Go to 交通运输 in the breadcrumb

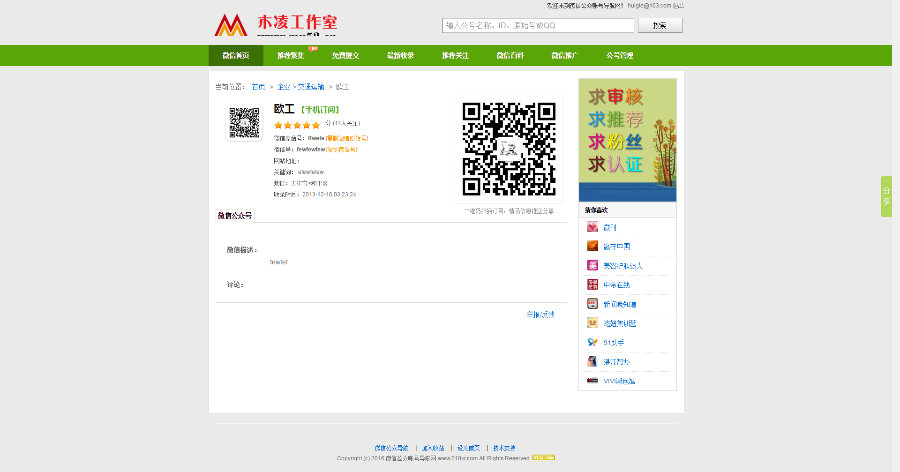point(311,87)
